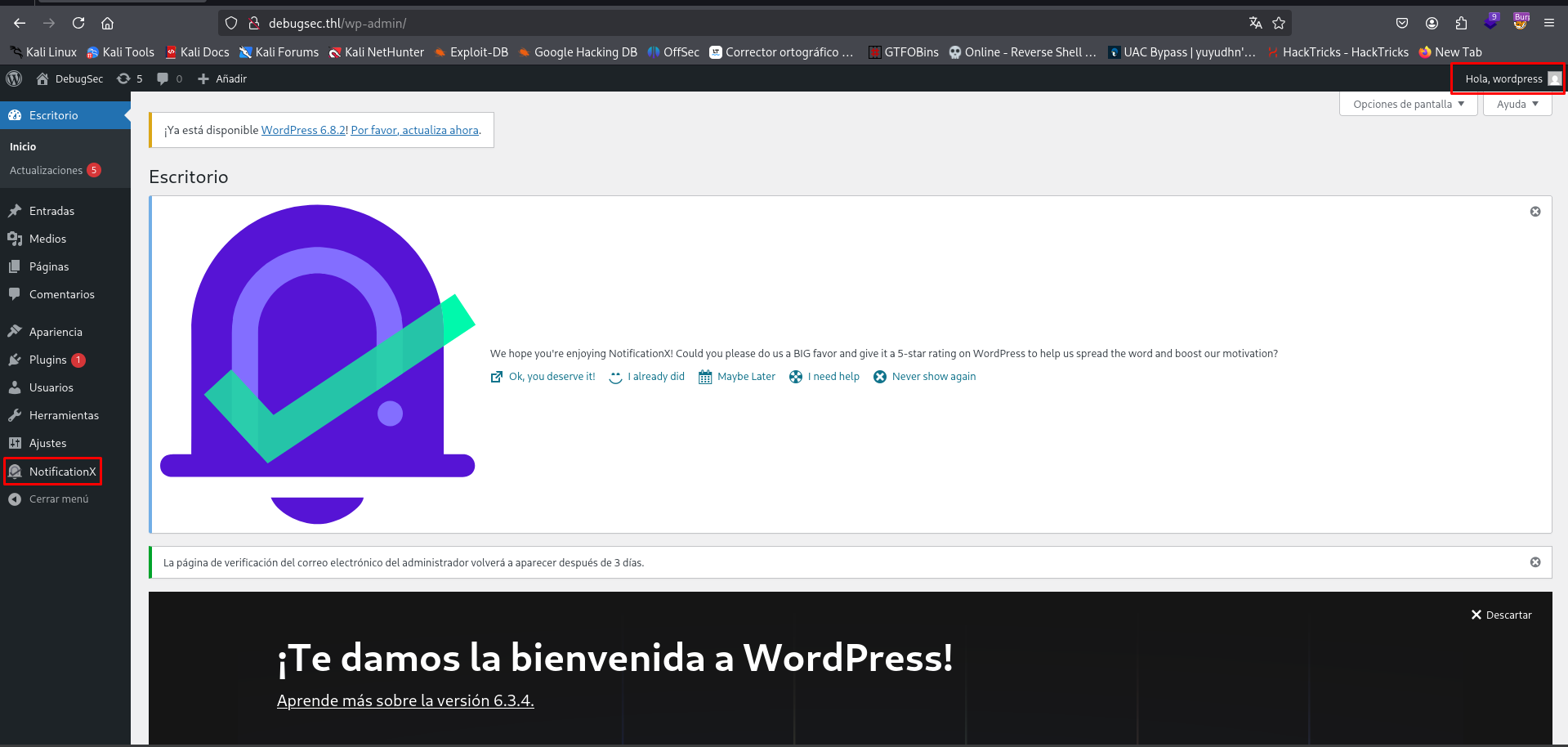Click the shield tracking protection icon
The image size is (1568, 747).
tap(231, 23)
